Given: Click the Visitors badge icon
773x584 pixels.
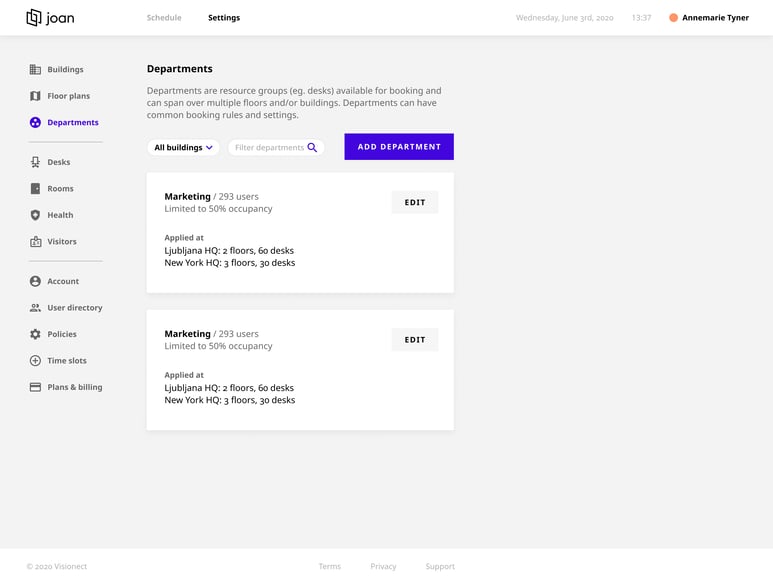Looking at the screenshot, I should click(35, 241).
